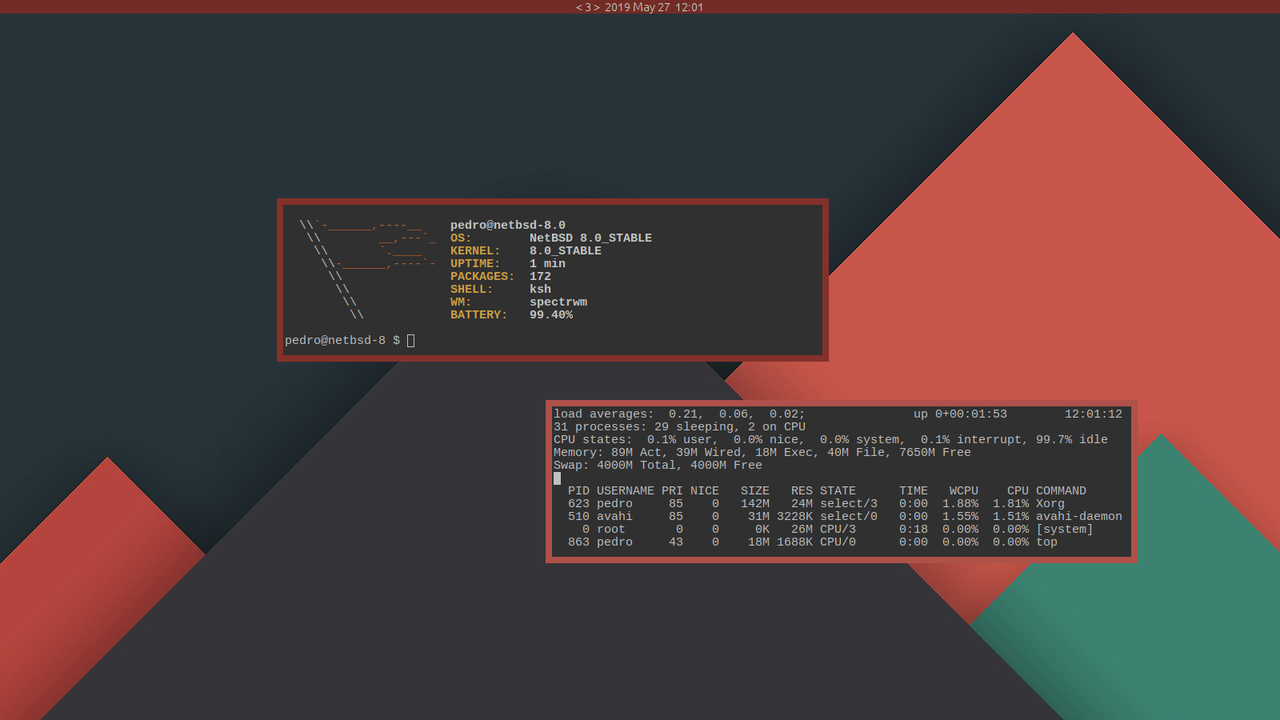Screen dimensions: 1280x720
Task: Click the date '2019 May 27' in status bar
Action: pyautogui.click(x=637, y=7)
